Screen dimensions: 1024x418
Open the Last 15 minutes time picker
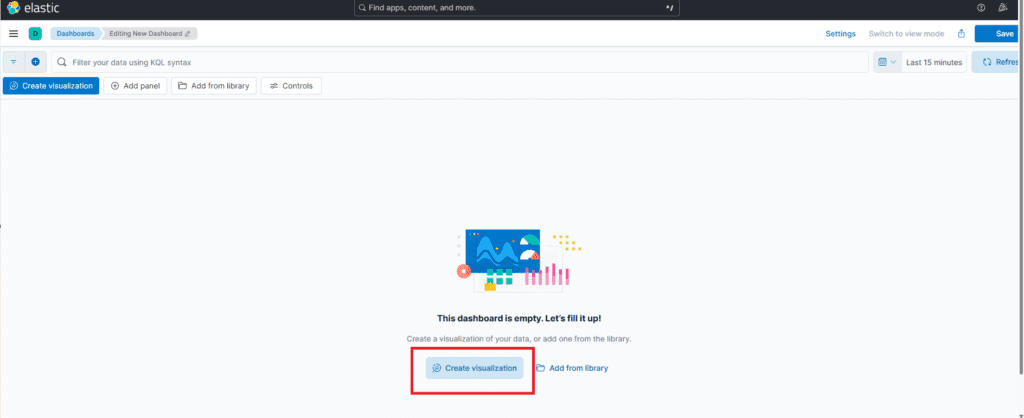coord(933,62)
